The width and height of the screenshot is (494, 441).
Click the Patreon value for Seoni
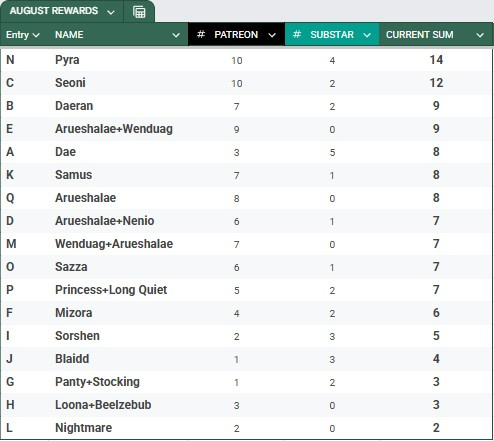[x=237, y=83]
